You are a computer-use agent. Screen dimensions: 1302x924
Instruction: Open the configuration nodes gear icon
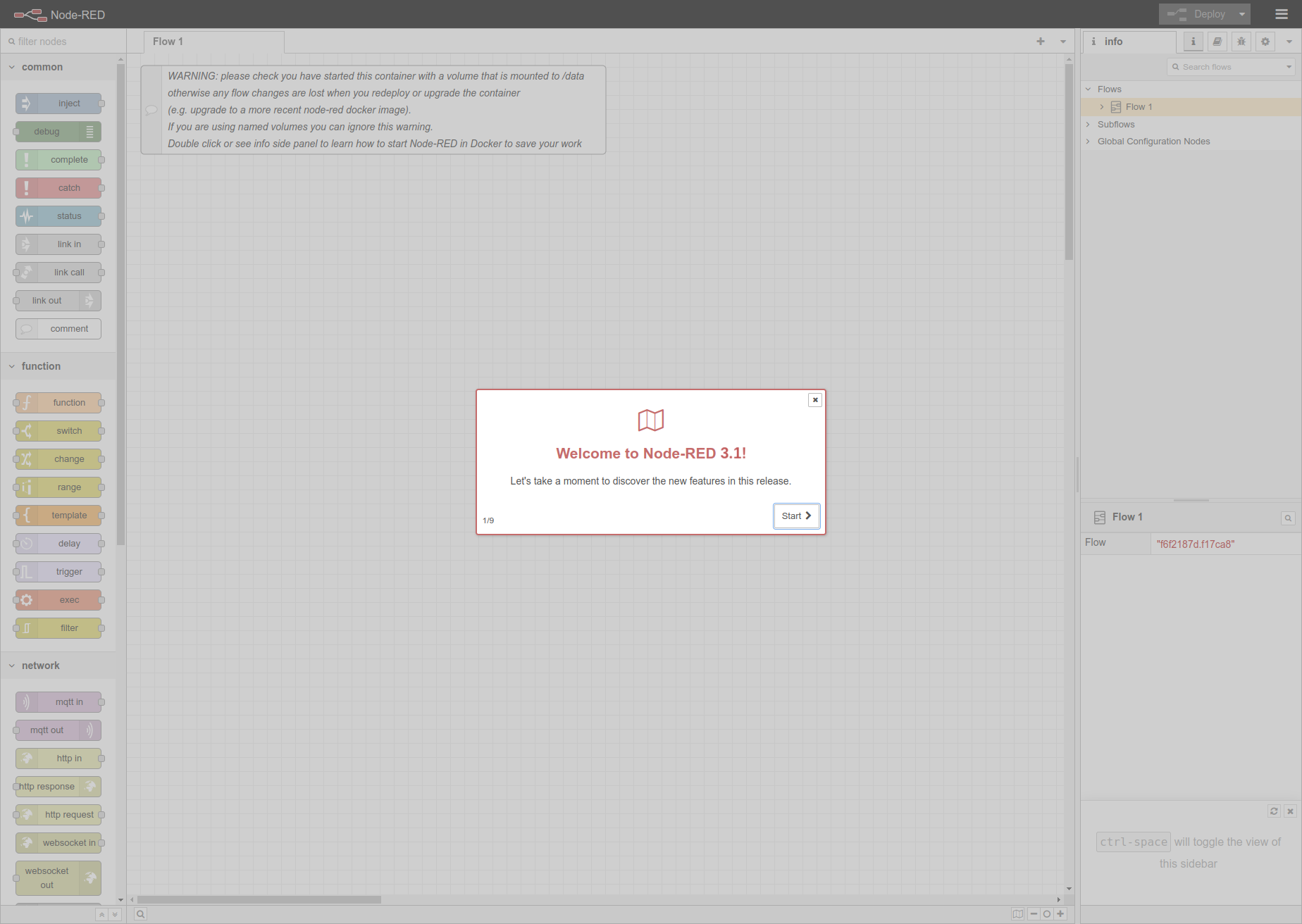point(1265,42)
